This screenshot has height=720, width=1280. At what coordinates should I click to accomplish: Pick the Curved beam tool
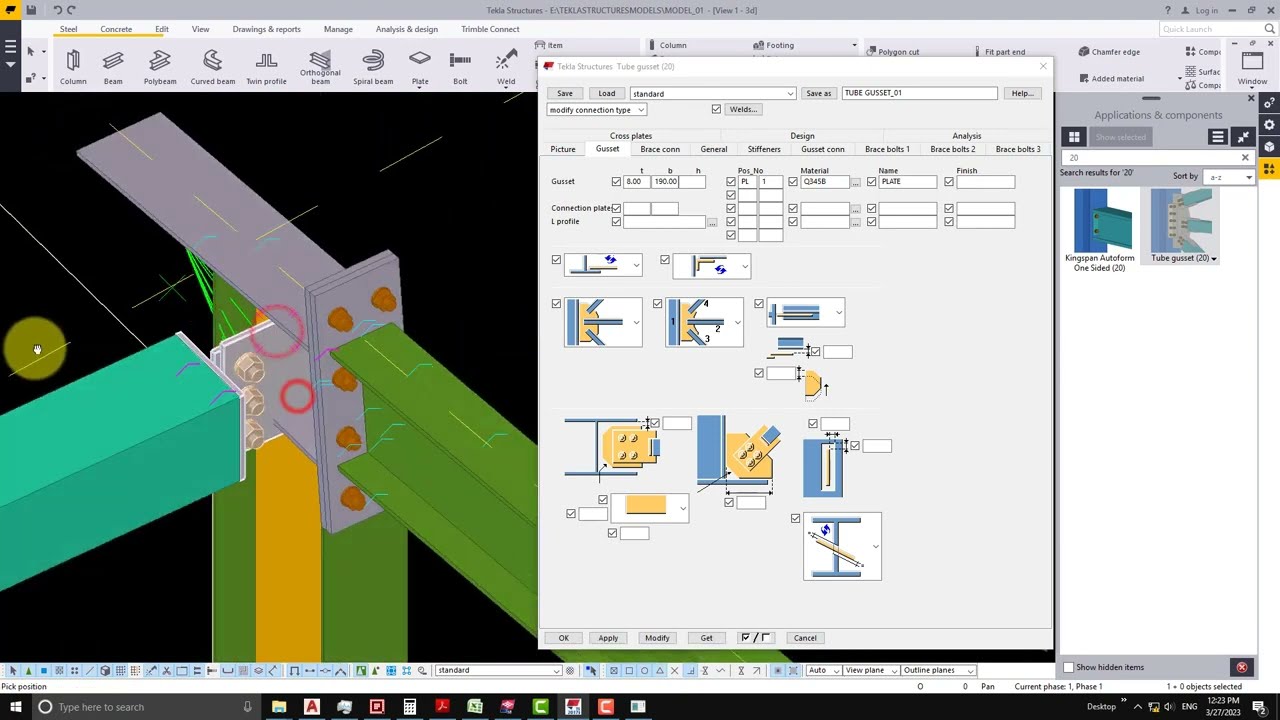(x=212, y=67)
